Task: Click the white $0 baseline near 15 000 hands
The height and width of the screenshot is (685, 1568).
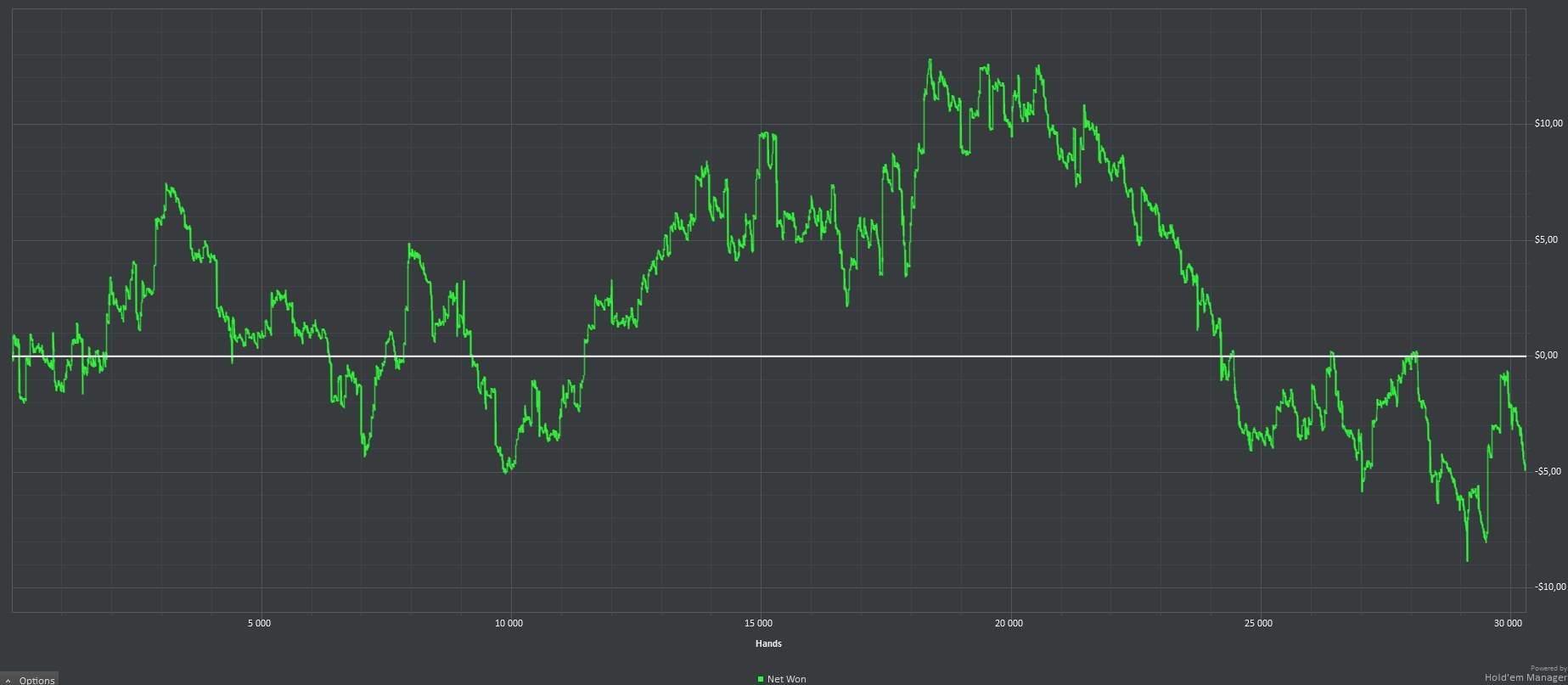Action: [759, 356]
